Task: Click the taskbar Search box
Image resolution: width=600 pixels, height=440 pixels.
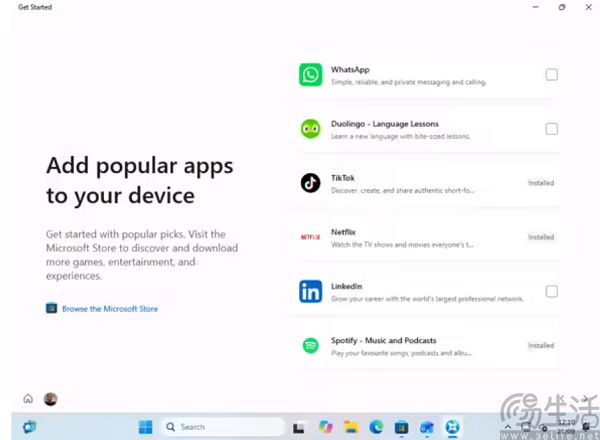Action: point(223,427)
